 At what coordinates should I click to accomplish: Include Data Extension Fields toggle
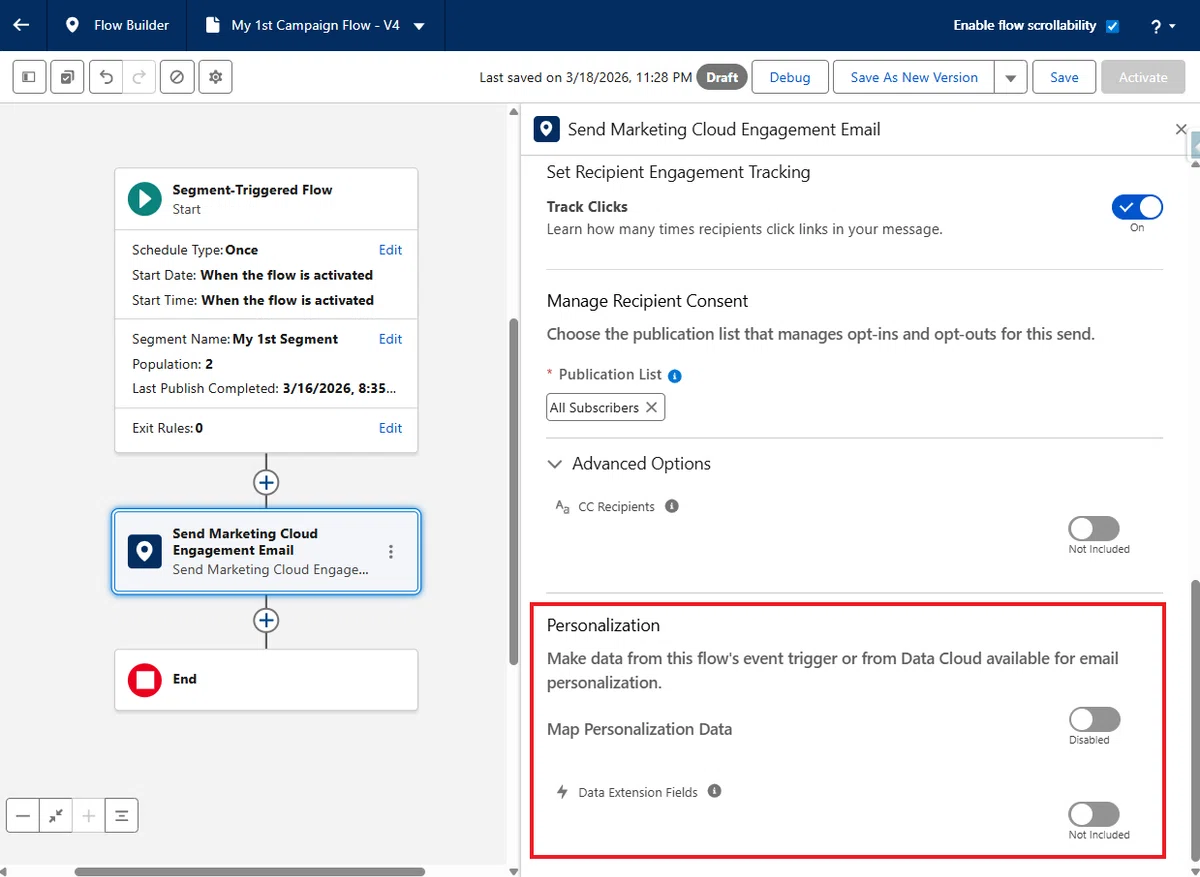click(x=1094, y=814)
